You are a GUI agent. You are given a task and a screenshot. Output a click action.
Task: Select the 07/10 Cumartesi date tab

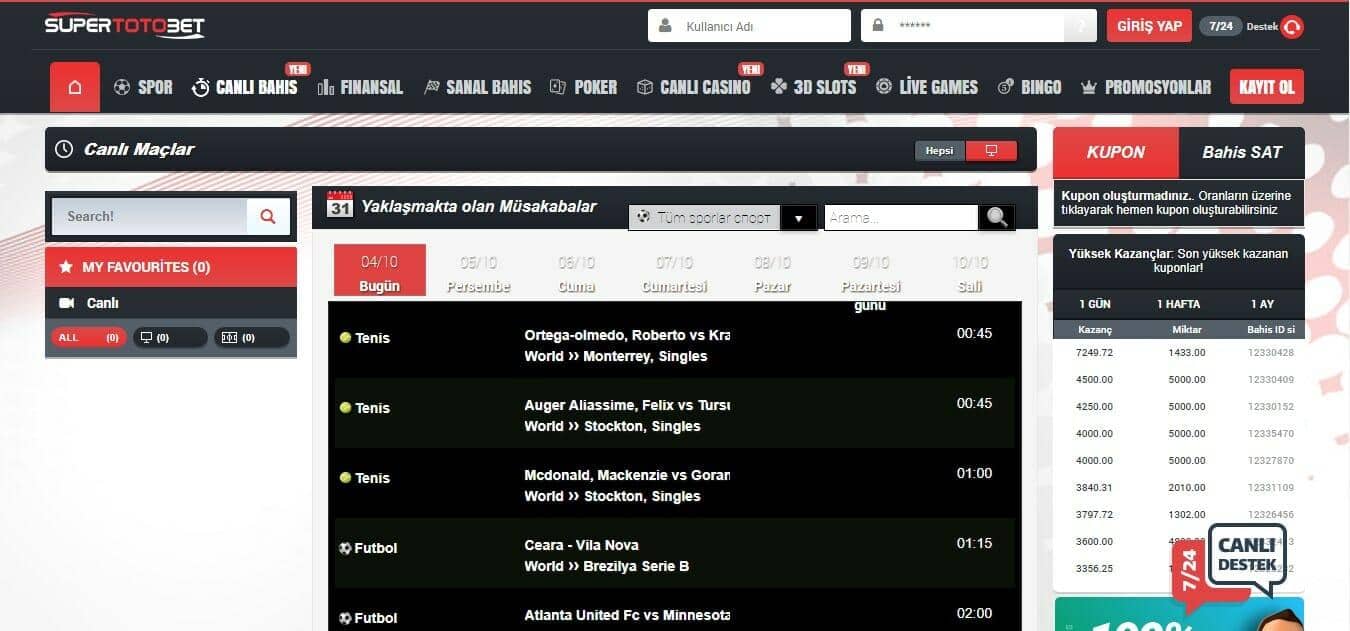click(x=674, y=274)
